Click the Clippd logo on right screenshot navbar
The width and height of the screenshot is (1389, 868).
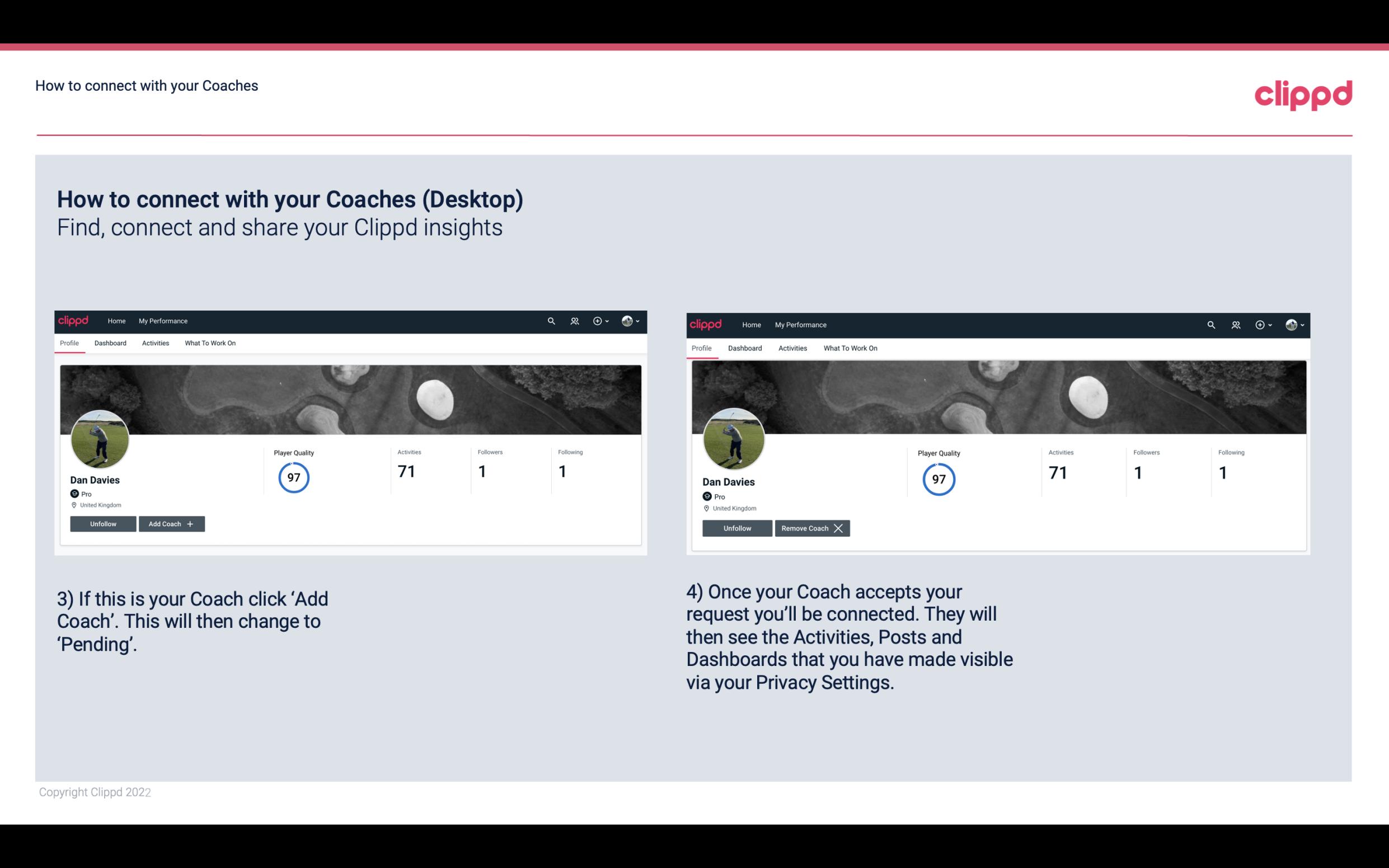(x=707, y=324)
